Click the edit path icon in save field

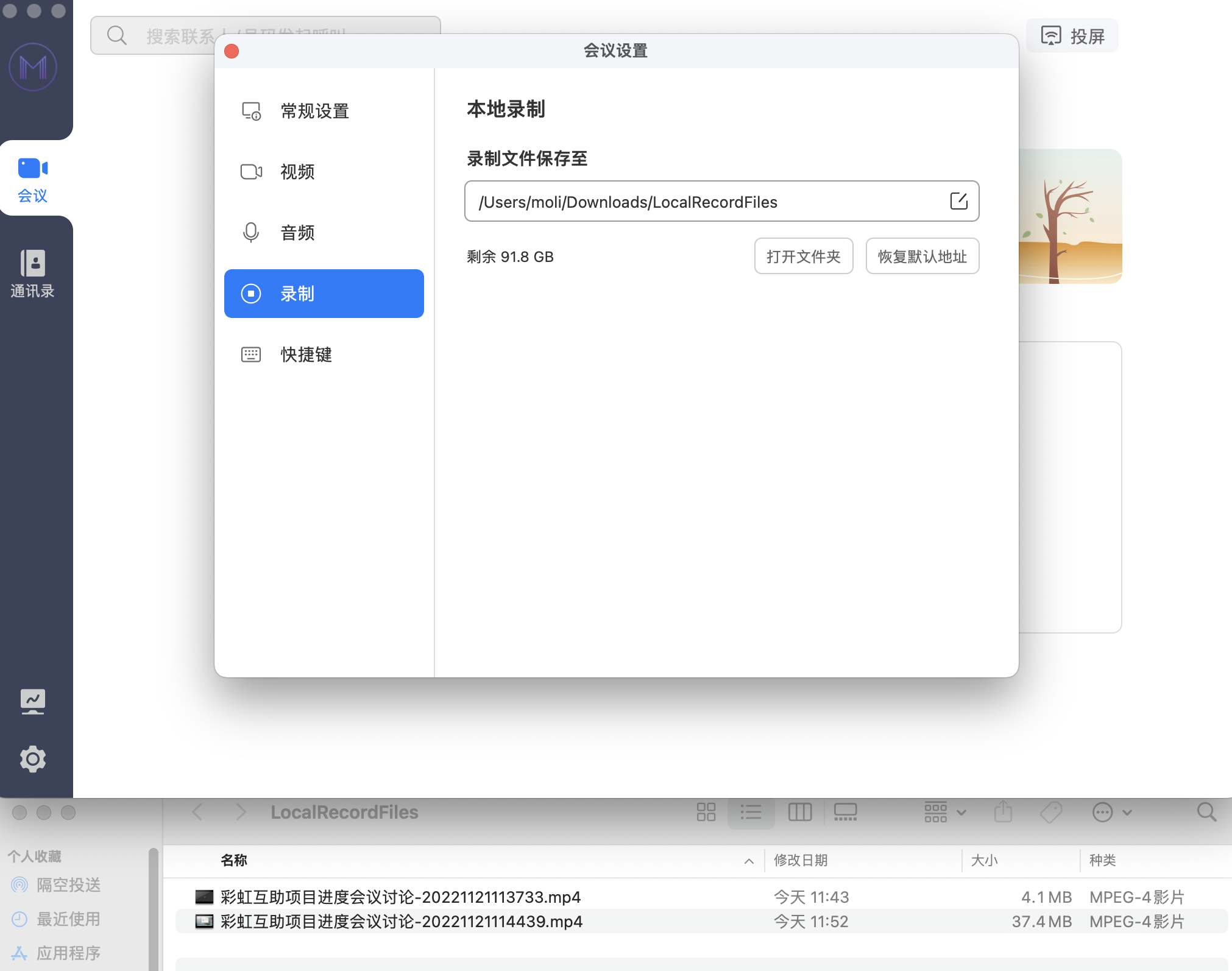pyautogui.click(x=958, y=201)
